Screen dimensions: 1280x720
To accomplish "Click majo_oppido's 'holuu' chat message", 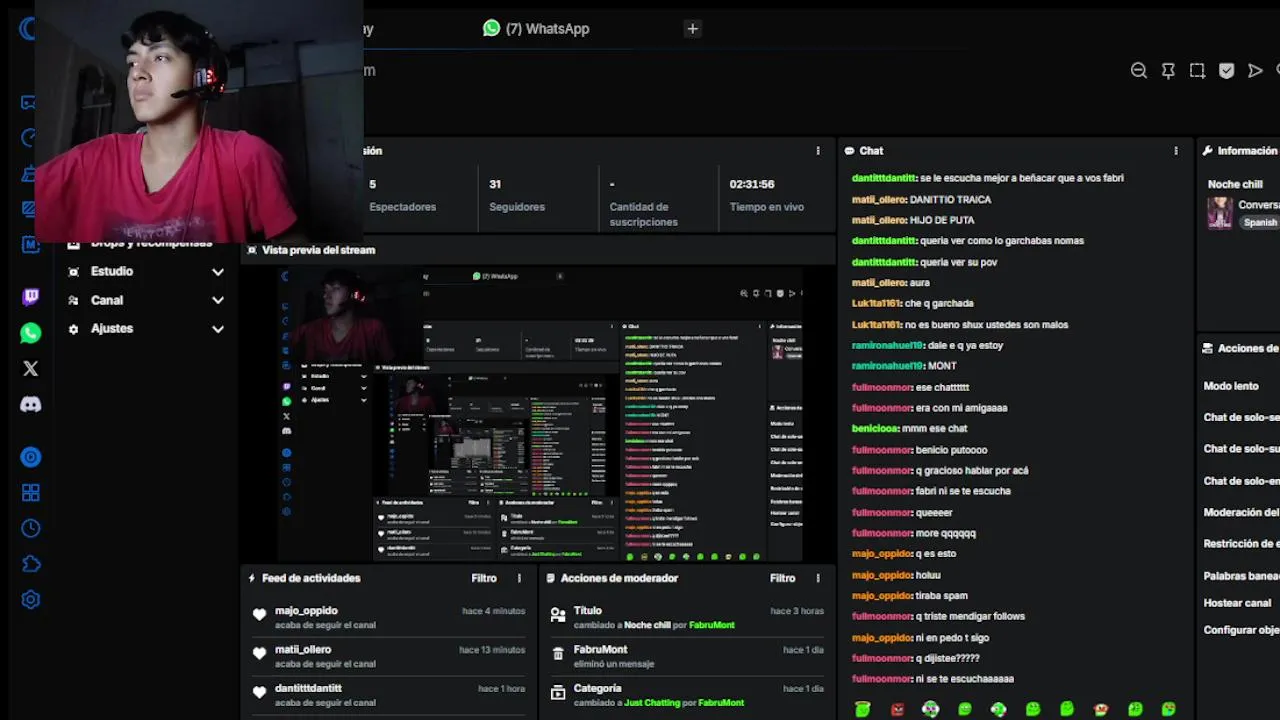I will coord(928,575).
